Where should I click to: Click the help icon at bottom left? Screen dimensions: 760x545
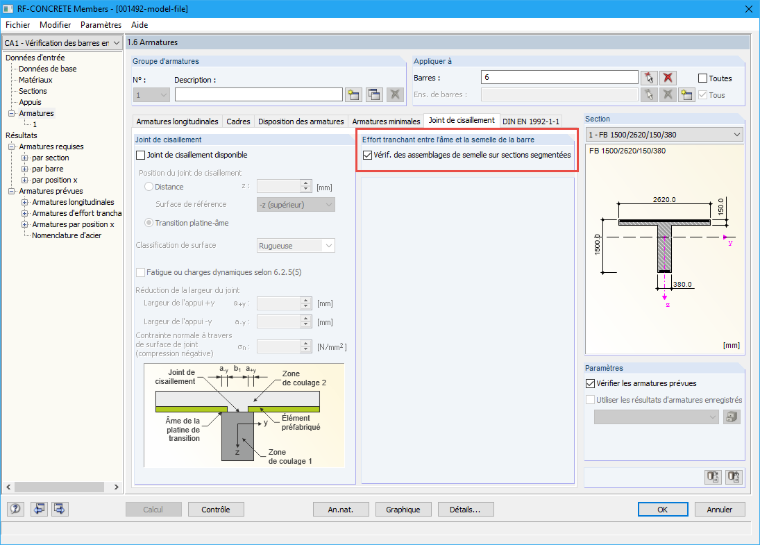click(16, 509)
